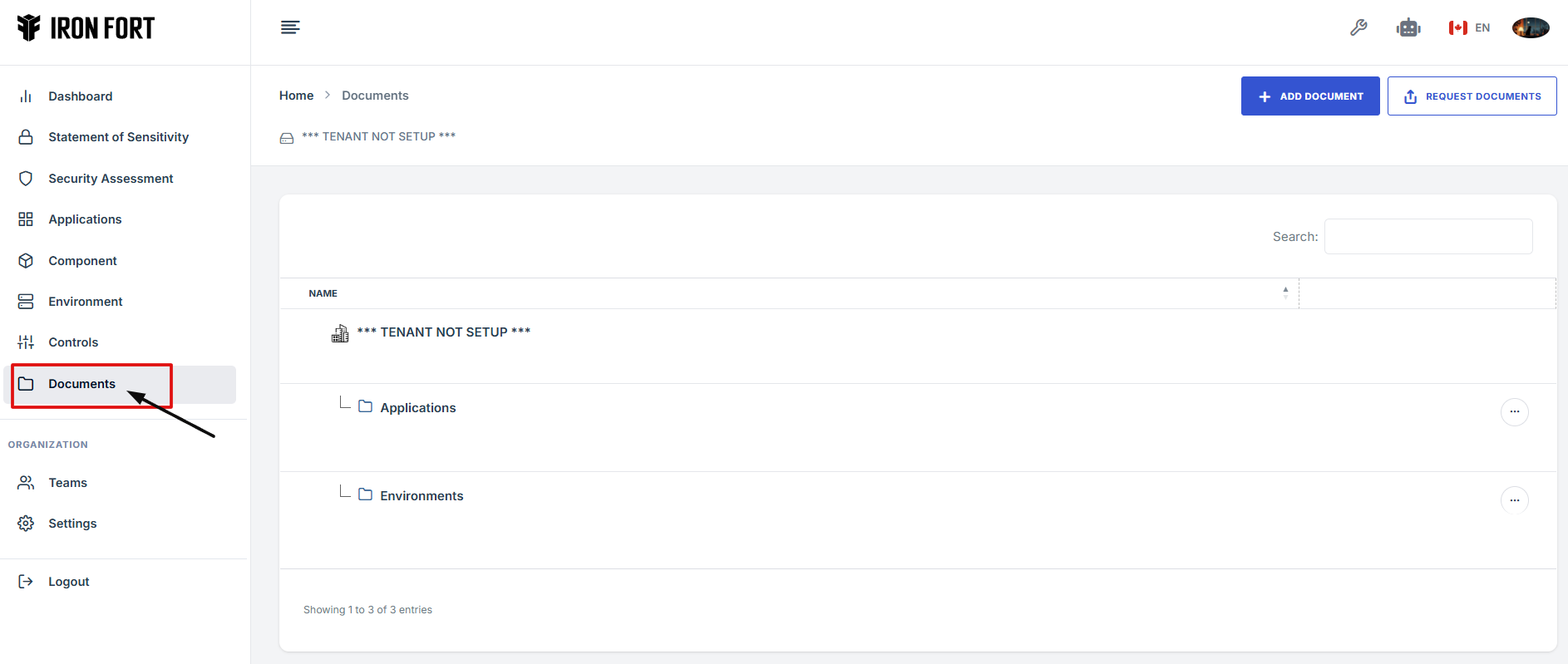The width and height of the screenshot is (1568, 664).
Task: Open options menu for Environments folder
Action: (x=1514, y=500)
